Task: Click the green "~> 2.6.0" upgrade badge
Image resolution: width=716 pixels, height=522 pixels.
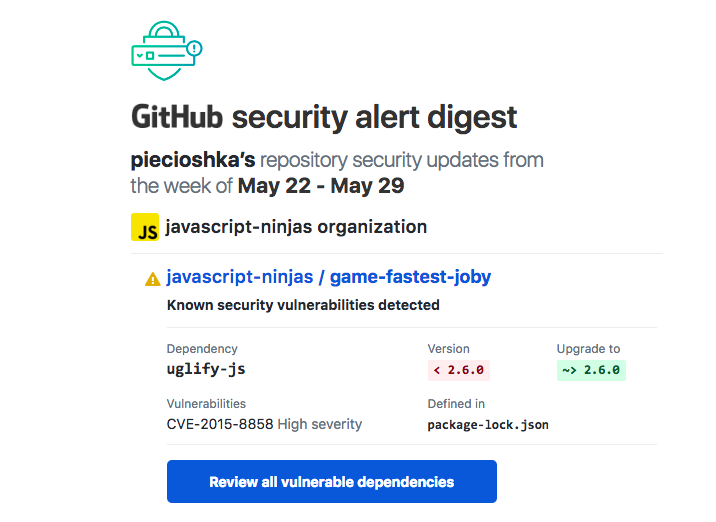Action: 591,370
